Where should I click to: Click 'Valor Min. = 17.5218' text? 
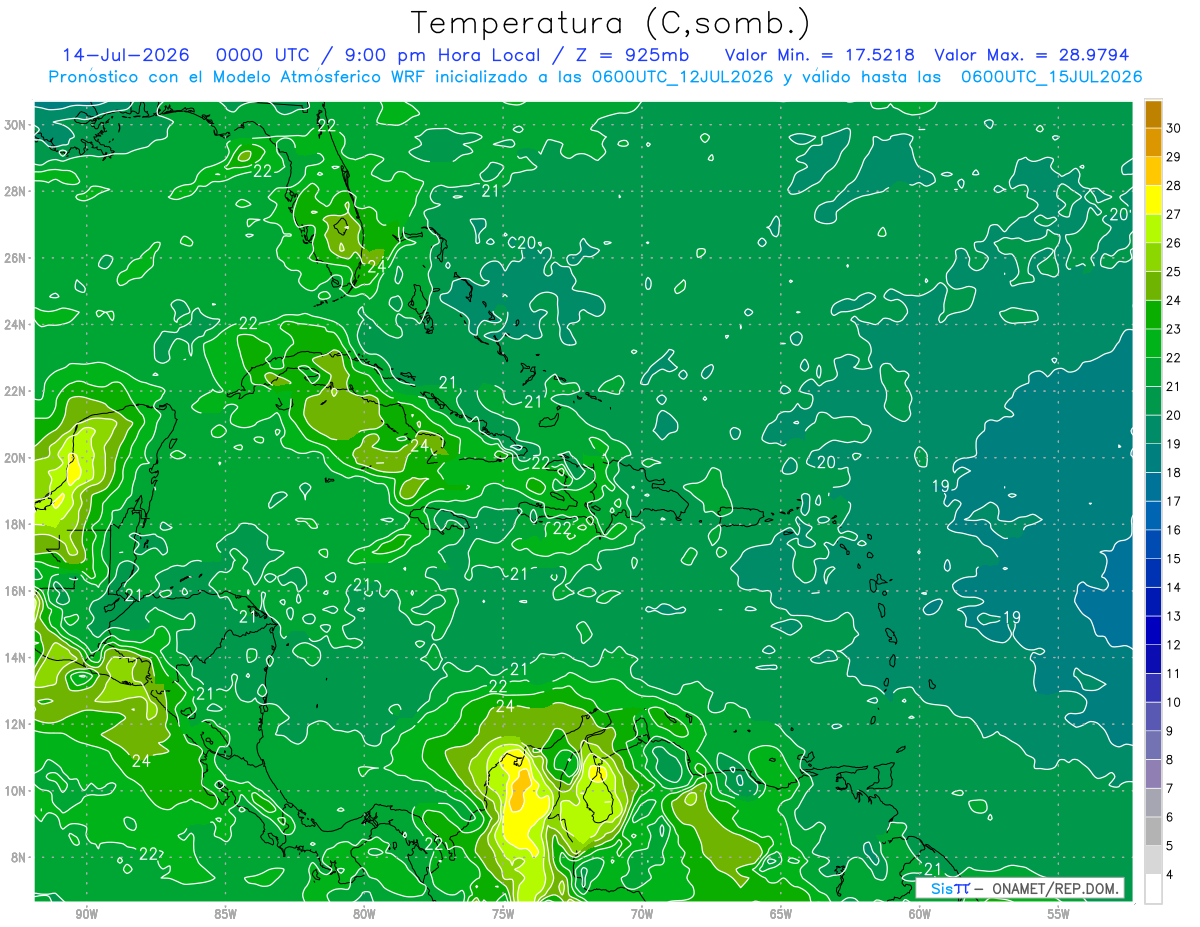[x=820, y=55]
